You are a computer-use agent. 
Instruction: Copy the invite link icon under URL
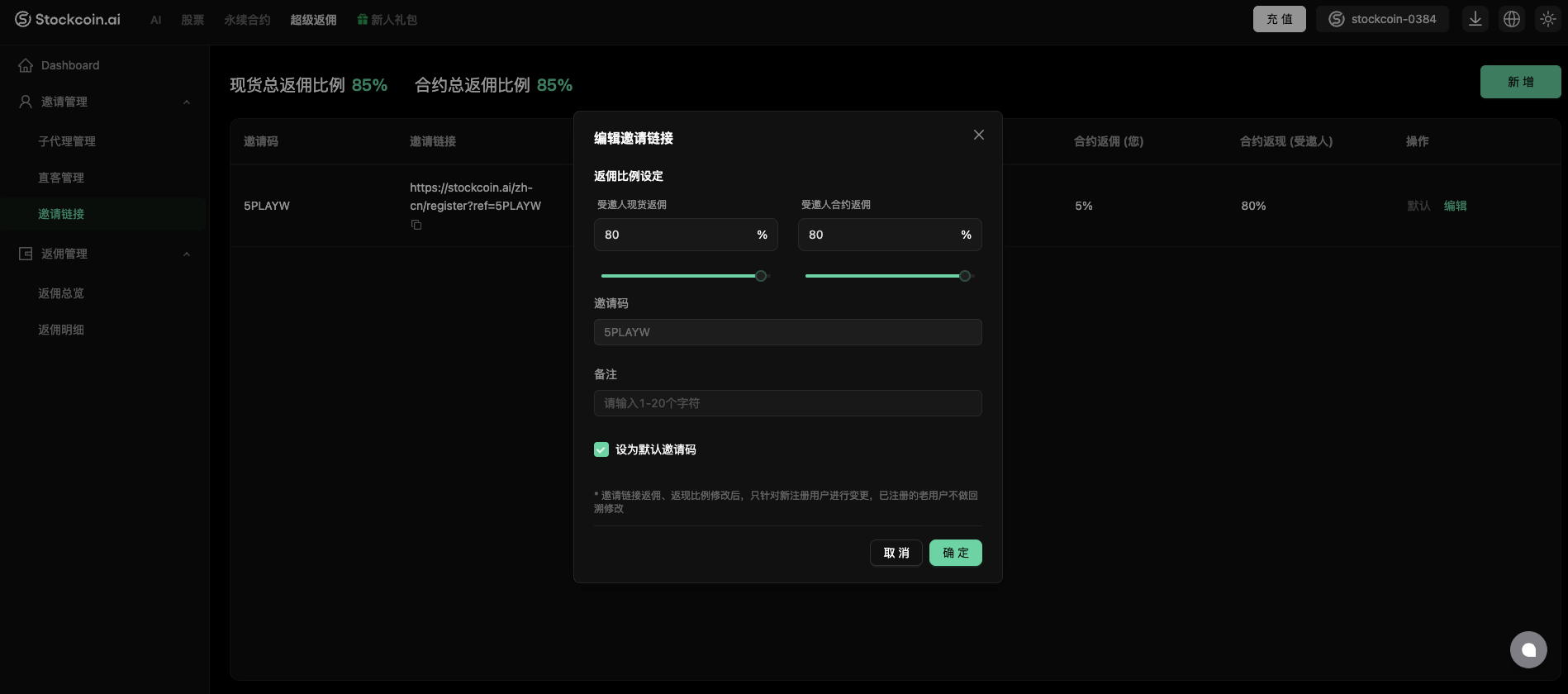click(x=416, y=225)
